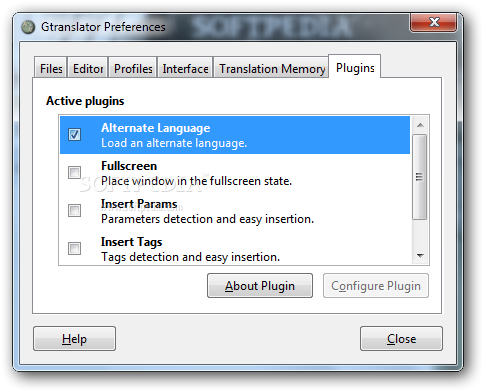
Task: Enable the Insert Params plugin checkbox
Action: [x=74, y=211]
